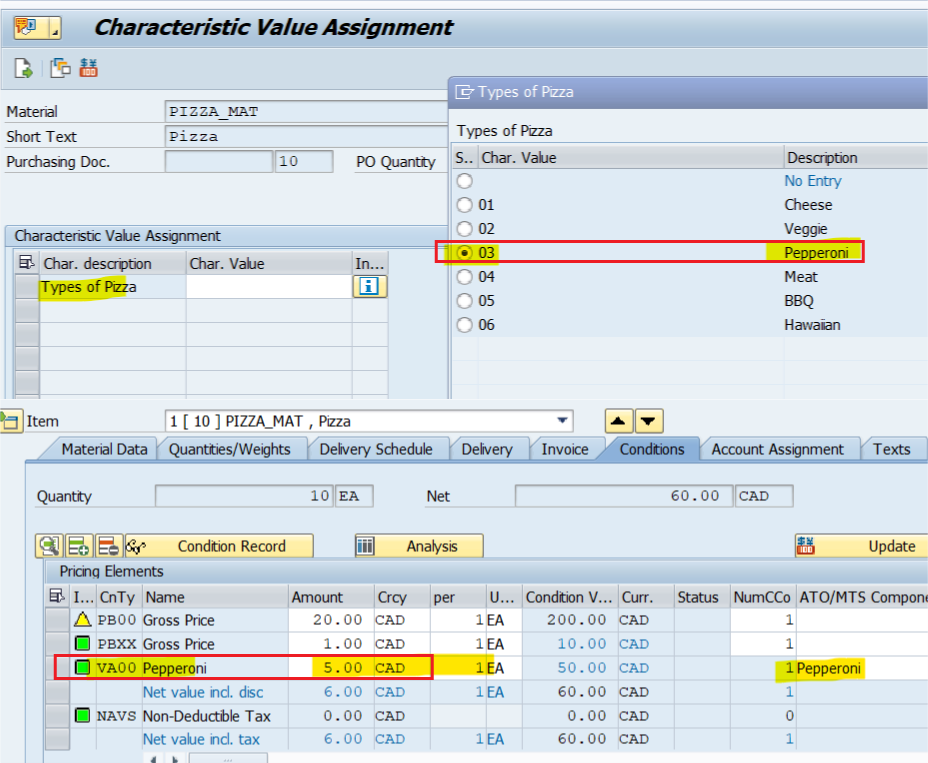Choose the 06 Hawaiian radio option

pyautogui.click(x=464, y=325)
